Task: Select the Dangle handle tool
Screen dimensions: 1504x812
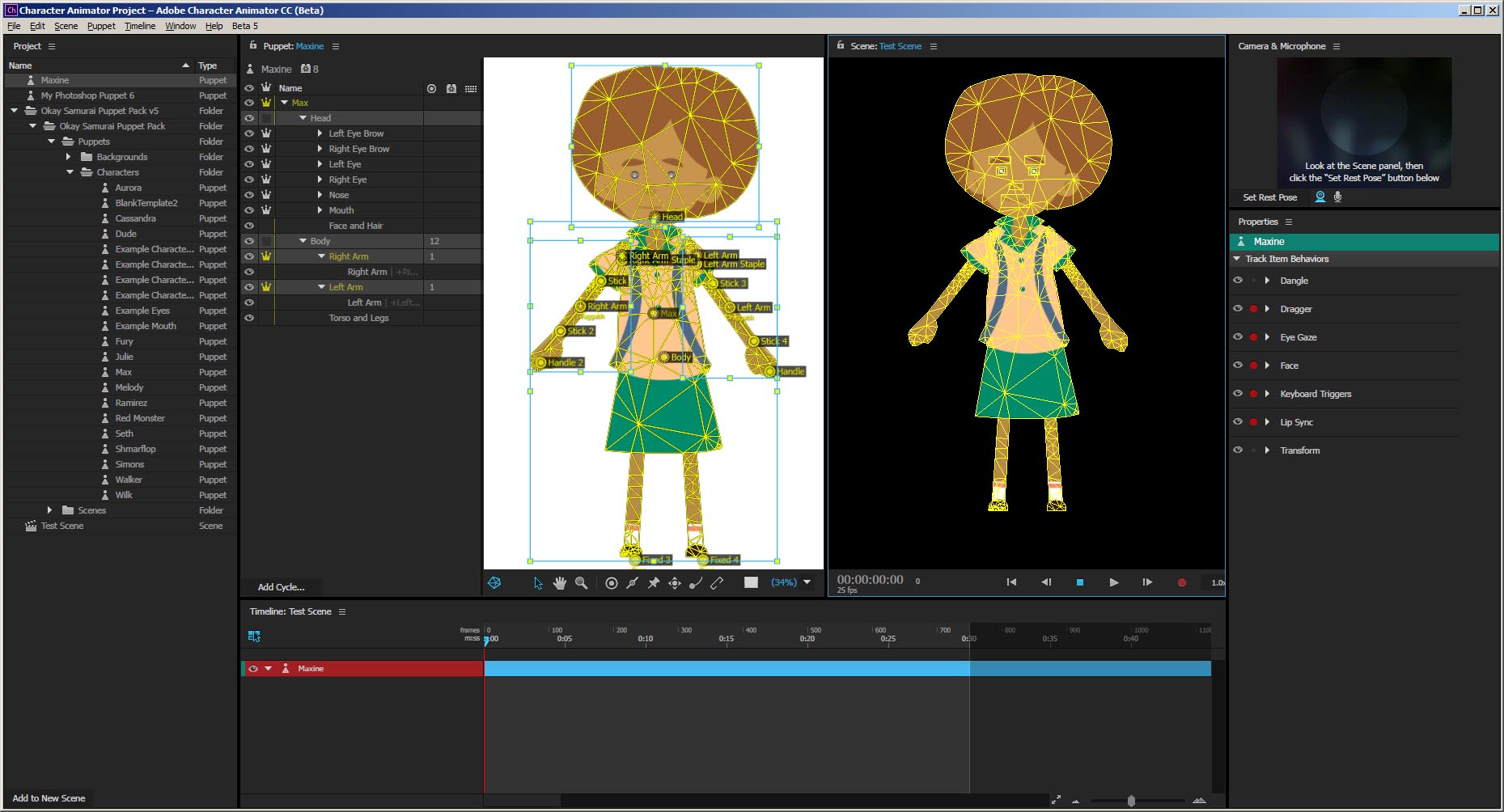Action: (696, 582)
